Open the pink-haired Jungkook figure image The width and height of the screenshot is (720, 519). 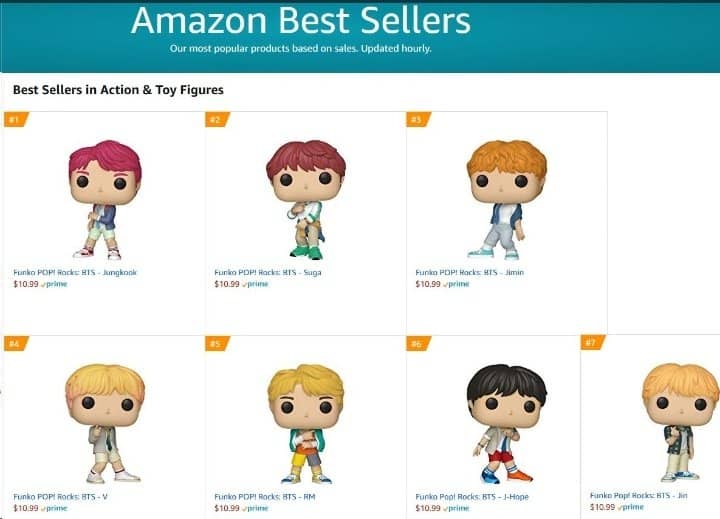[103, 200]
